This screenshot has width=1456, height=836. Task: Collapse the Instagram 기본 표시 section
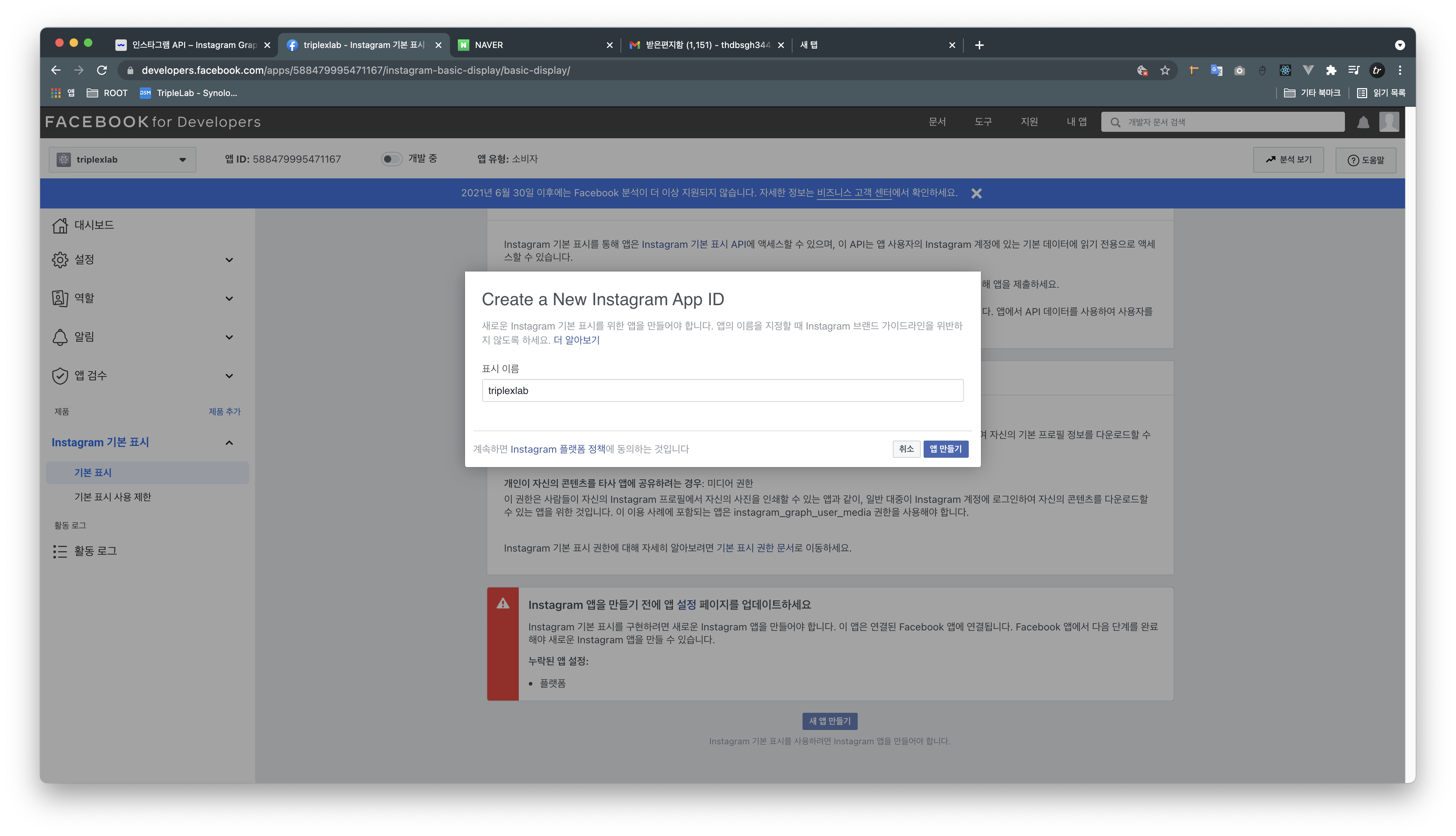point(229,443)
